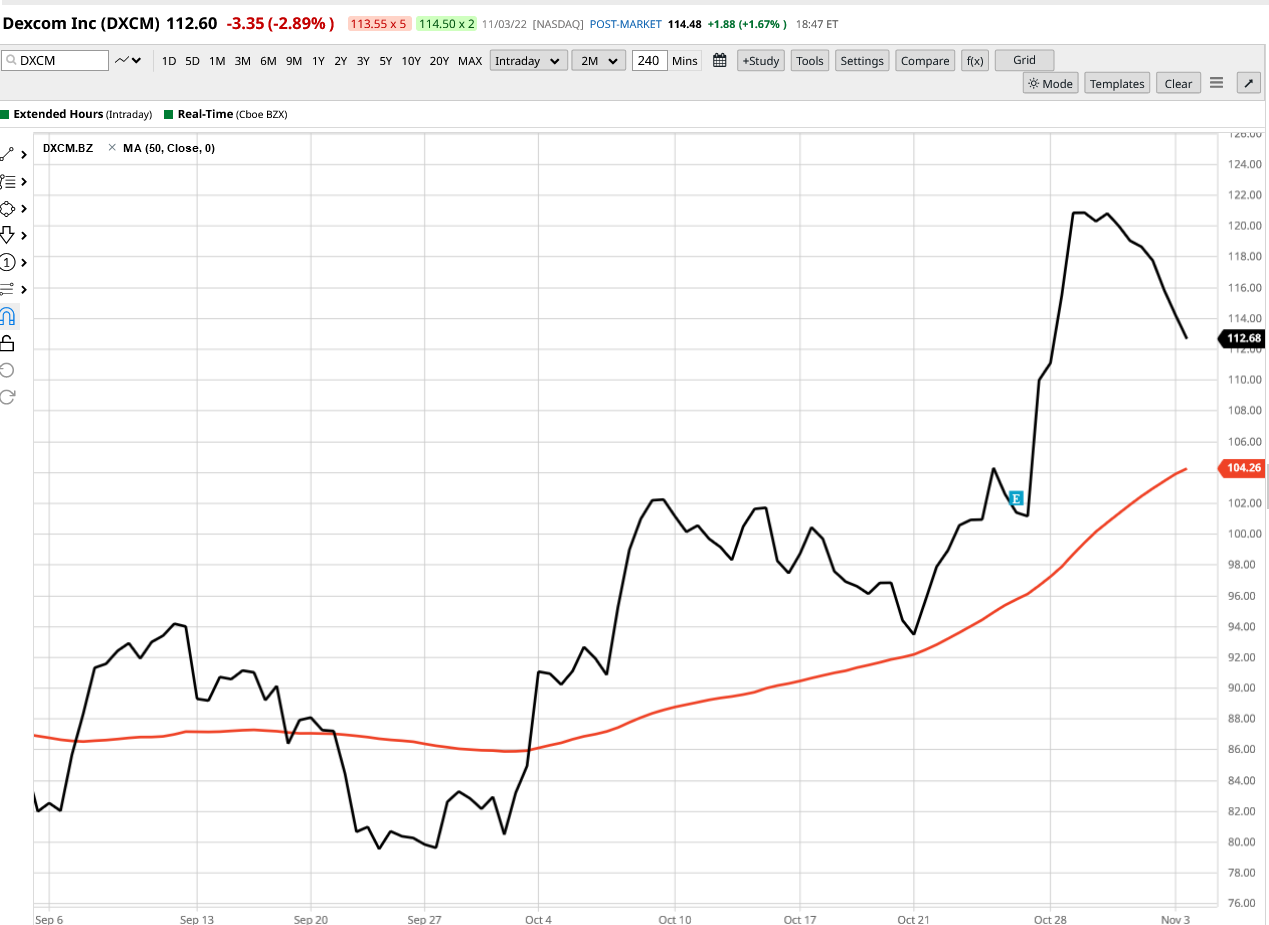Select the 1D time range

pyautogui.click(x=169, y=61)
